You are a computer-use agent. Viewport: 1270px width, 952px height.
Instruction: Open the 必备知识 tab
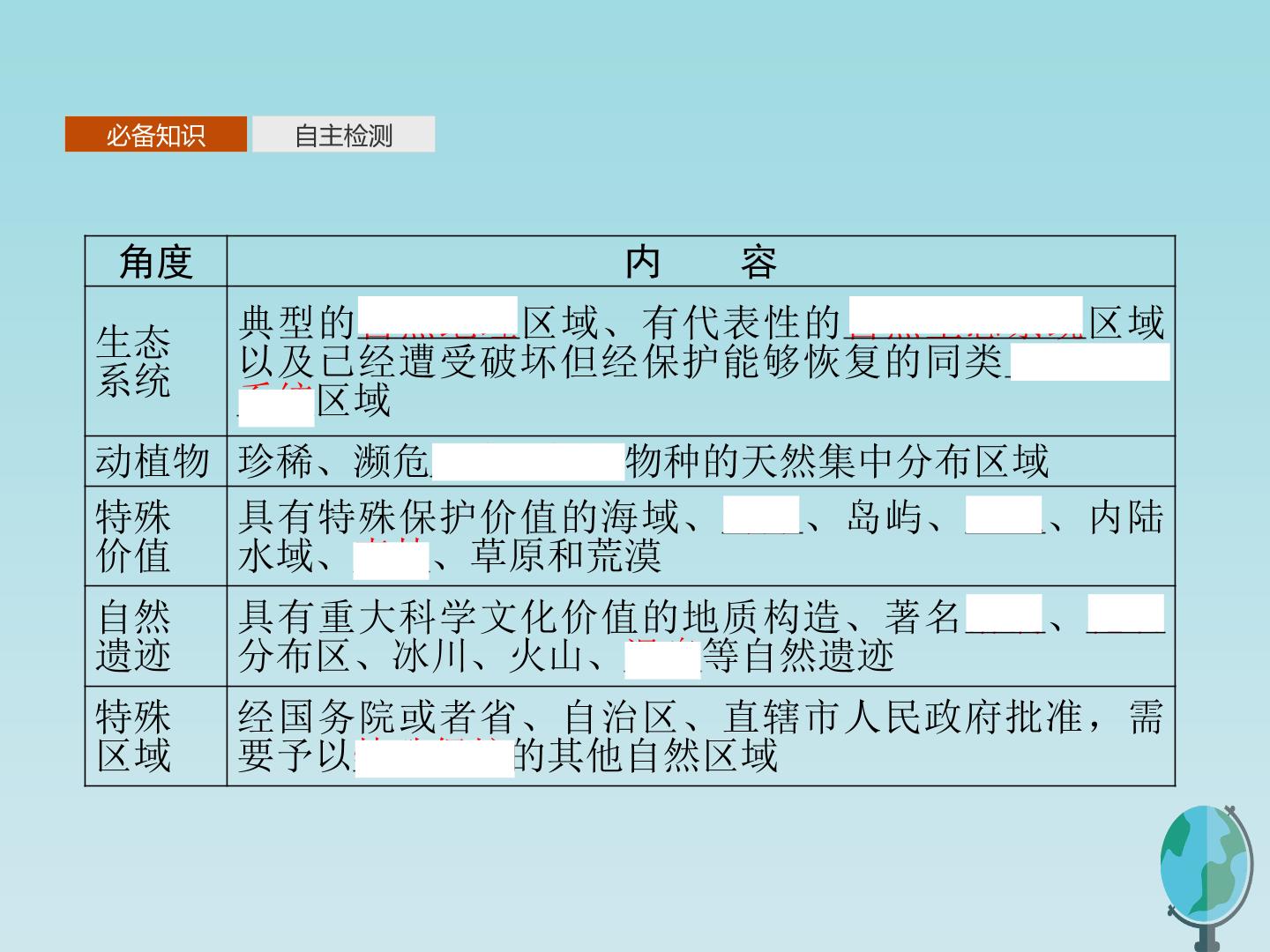(156, 135)
